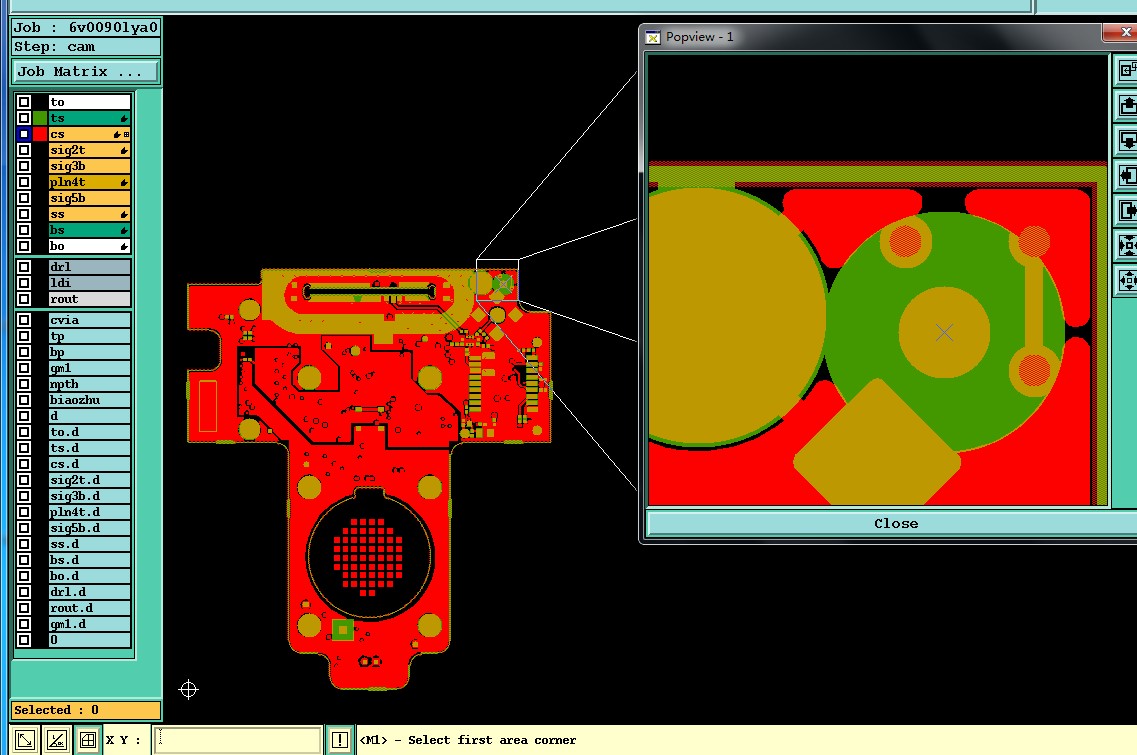Click the first Popview window-link icon

point(1127,70)
